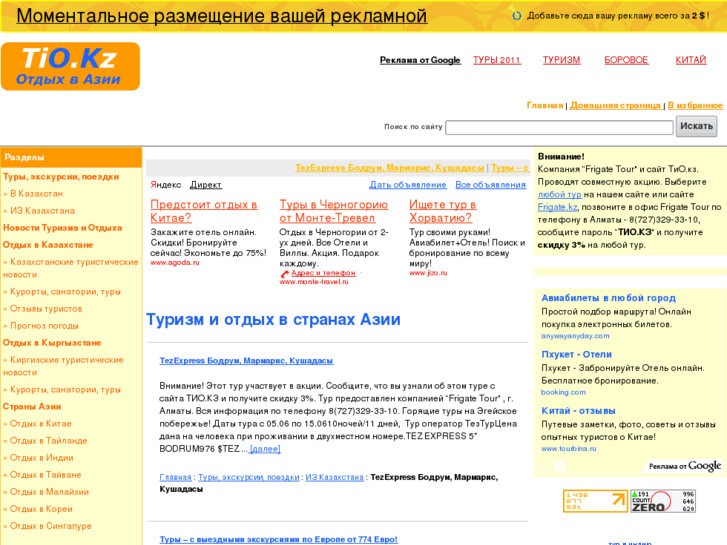
Task: Open Моментальное размещение вашей рекламной banner link
Action: click(x=222, y=16)
